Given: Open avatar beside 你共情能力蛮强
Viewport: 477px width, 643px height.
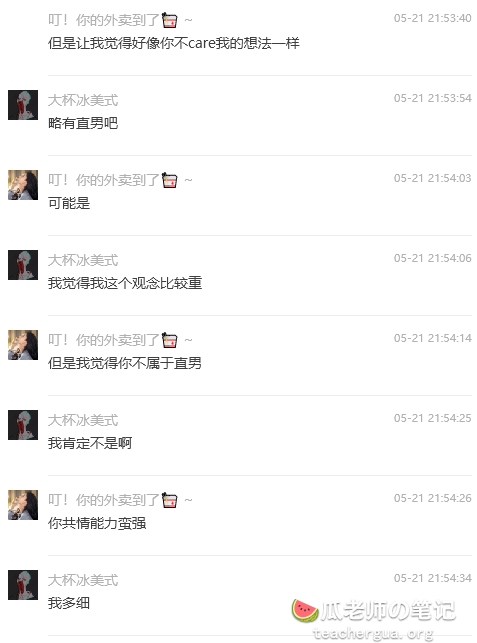Looking at the screenshot, I should [23, 505].
